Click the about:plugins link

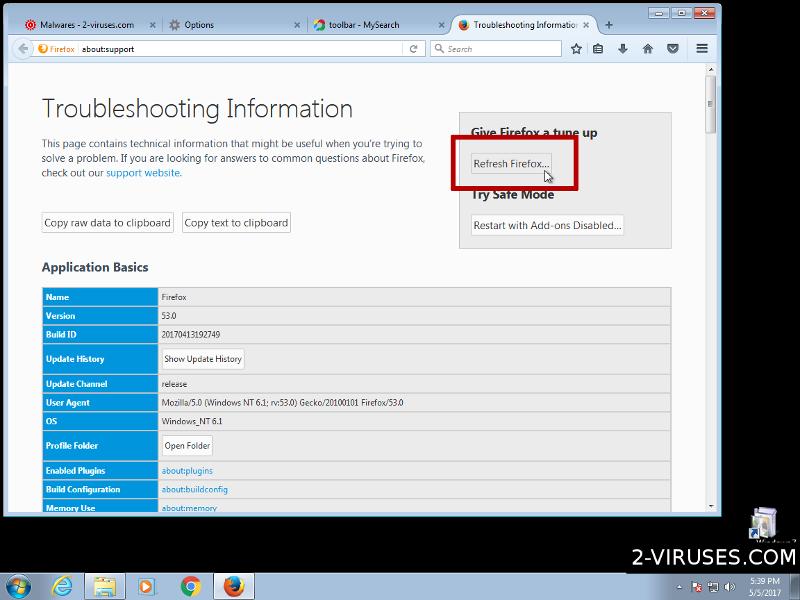[x=187, y=471]
